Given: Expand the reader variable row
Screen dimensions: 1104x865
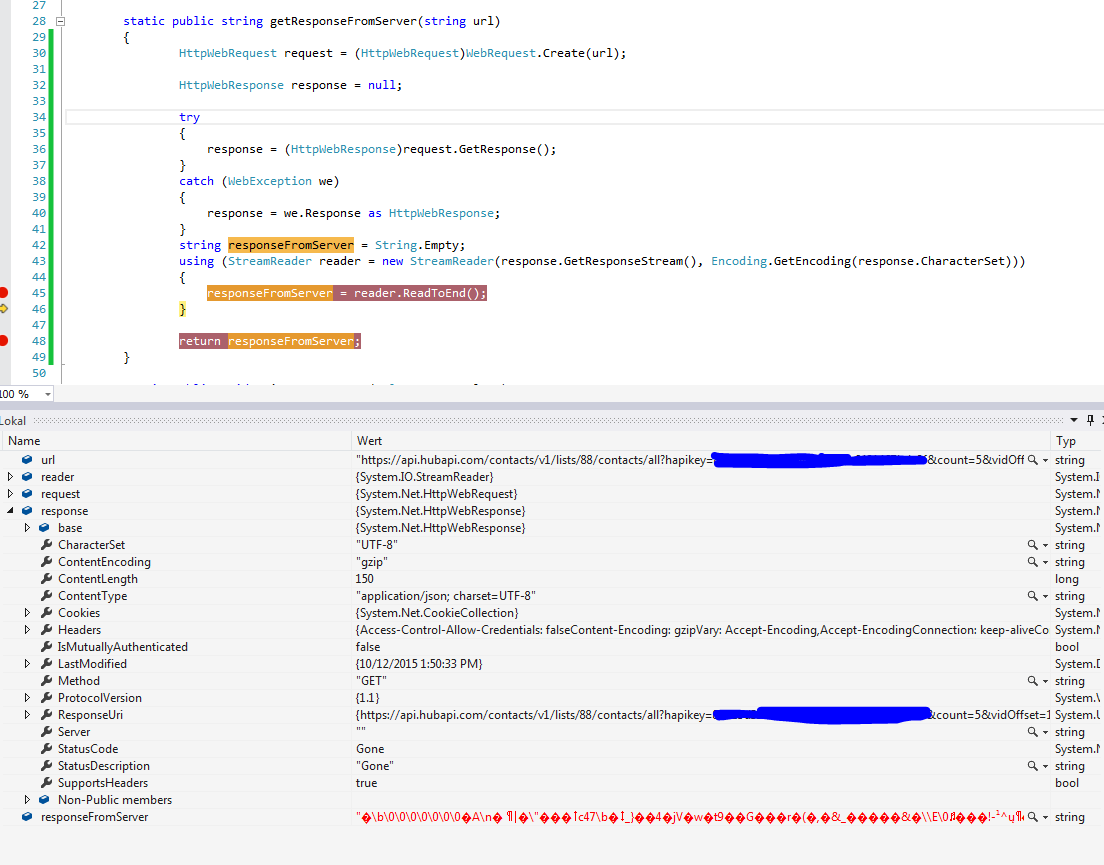Looking at the screenshot, I should click(10, 476).
